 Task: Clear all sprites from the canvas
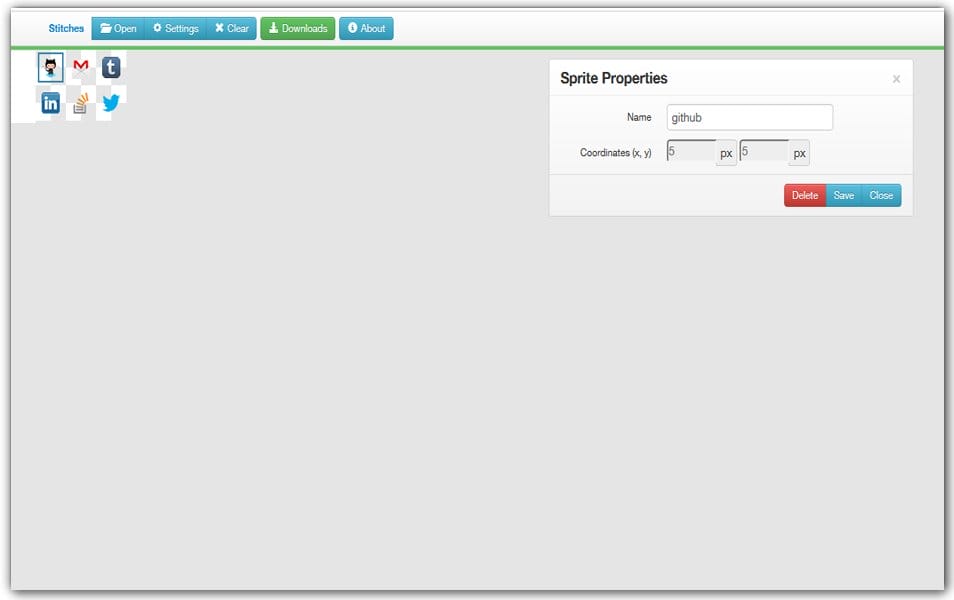(x=231, y=28)
